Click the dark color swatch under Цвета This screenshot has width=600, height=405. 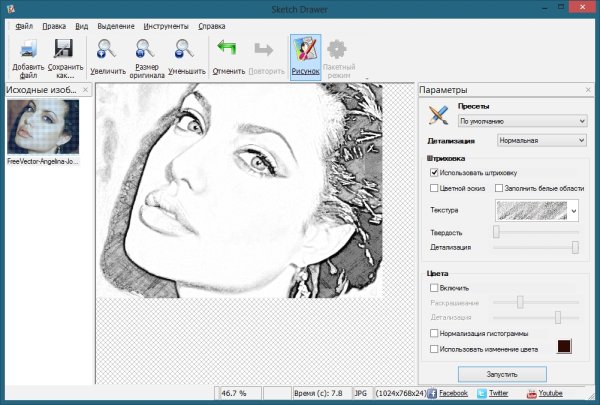[x=564, y=347]
